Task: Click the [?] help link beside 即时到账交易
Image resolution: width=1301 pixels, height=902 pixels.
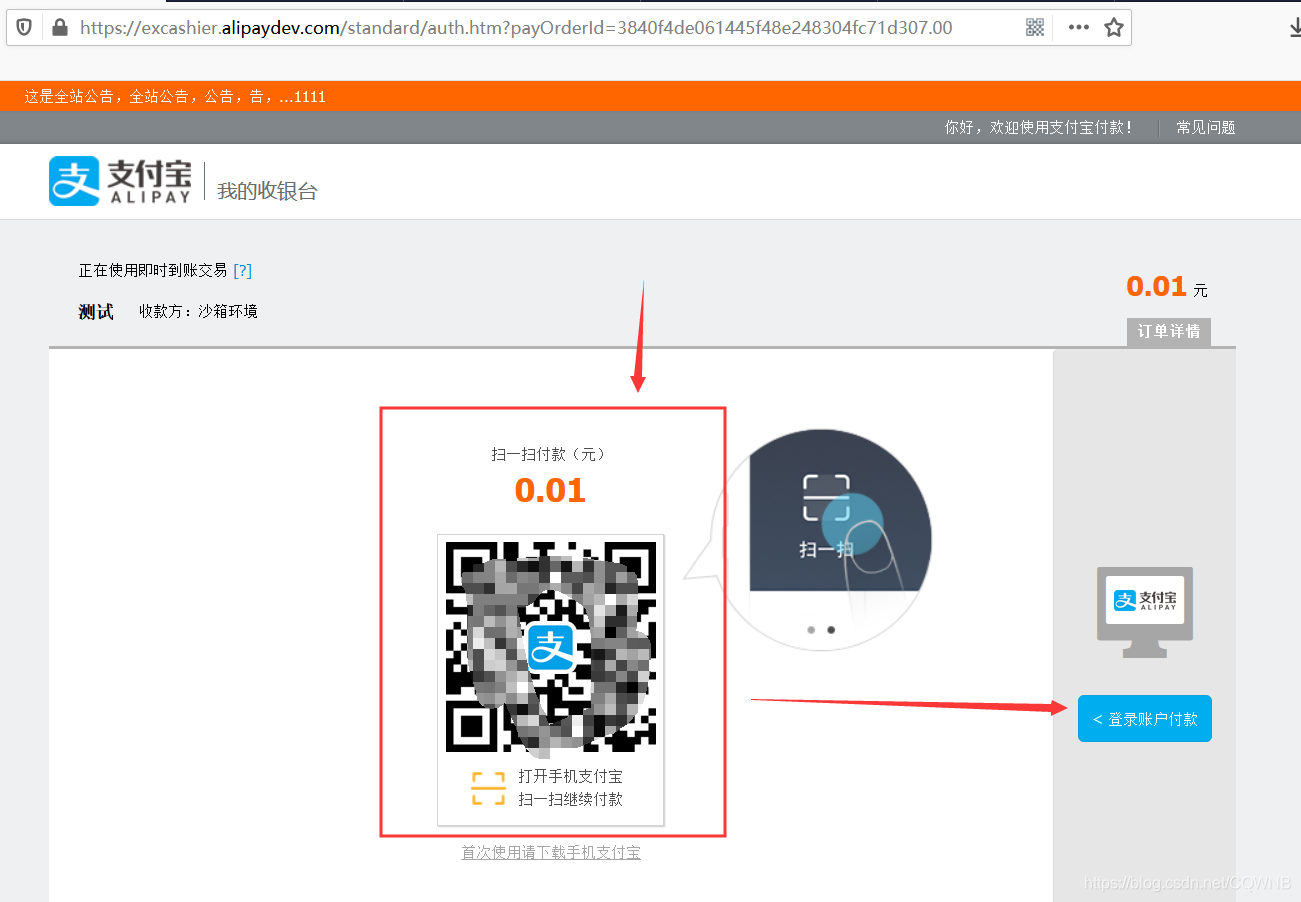Action: pos(243,271)
